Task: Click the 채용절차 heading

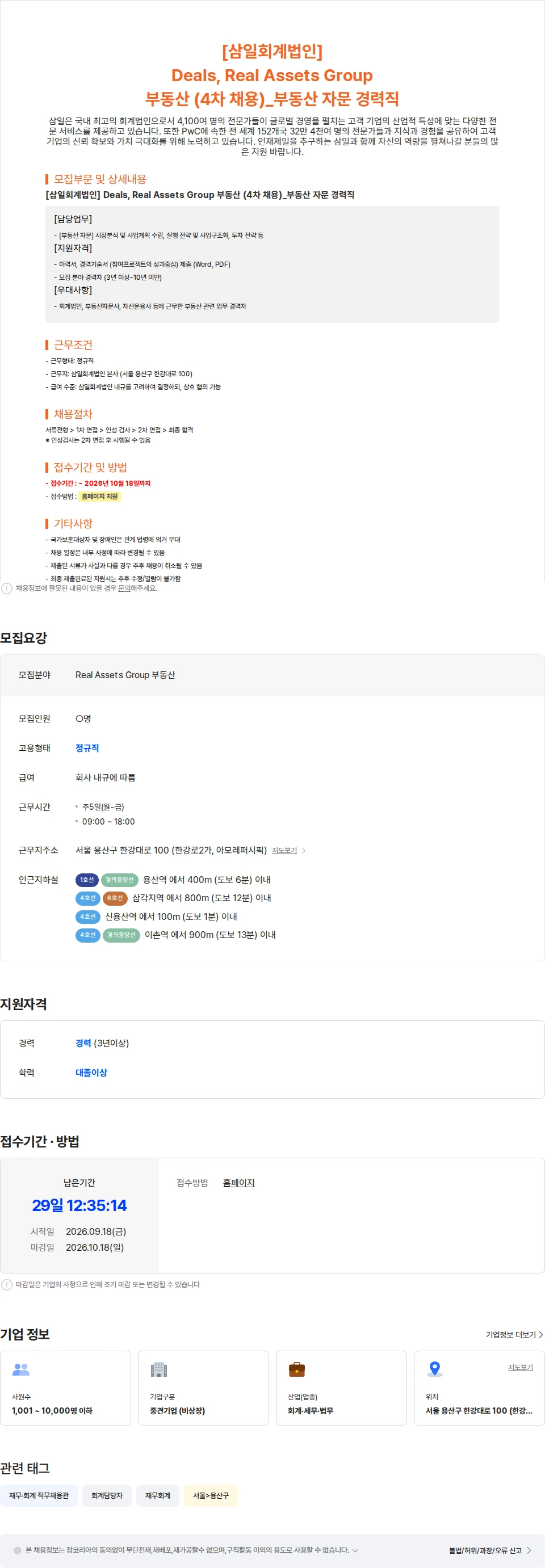Action: tap(73, 414)
